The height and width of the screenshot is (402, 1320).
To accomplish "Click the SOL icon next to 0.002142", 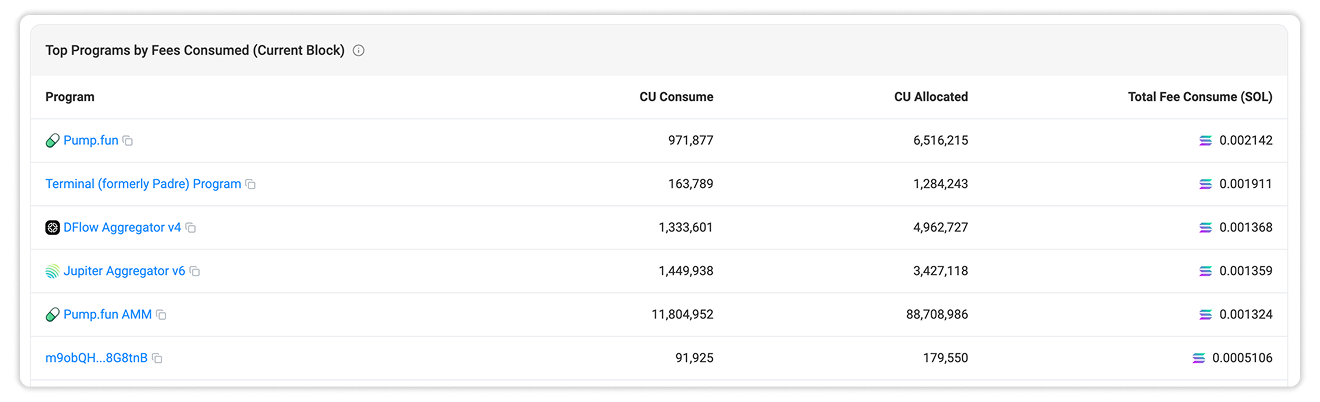I will [1206, 141].
